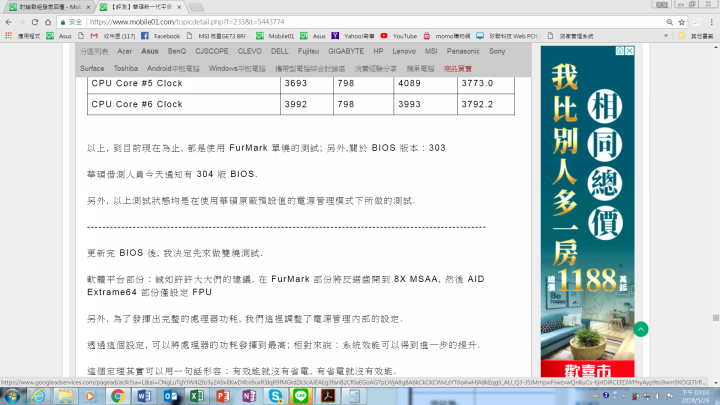Switch to the first Mobile01 browser tab
Image resolution: width=720 pixels, height=405 pixels.
click(x=48, y=7)
